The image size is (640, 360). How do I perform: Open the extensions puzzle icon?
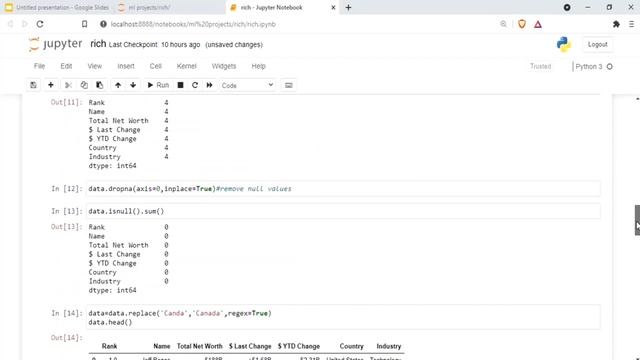[616, 24]
